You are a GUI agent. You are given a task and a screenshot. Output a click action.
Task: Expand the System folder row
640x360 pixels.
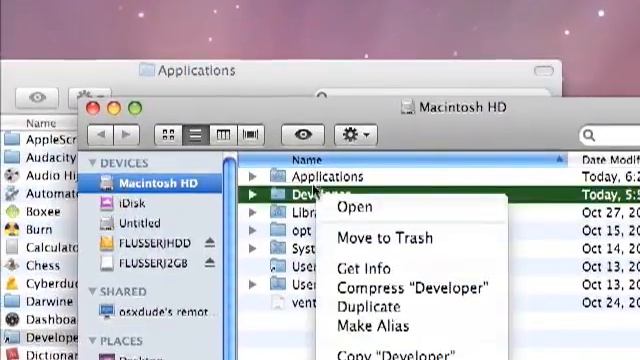253,248
